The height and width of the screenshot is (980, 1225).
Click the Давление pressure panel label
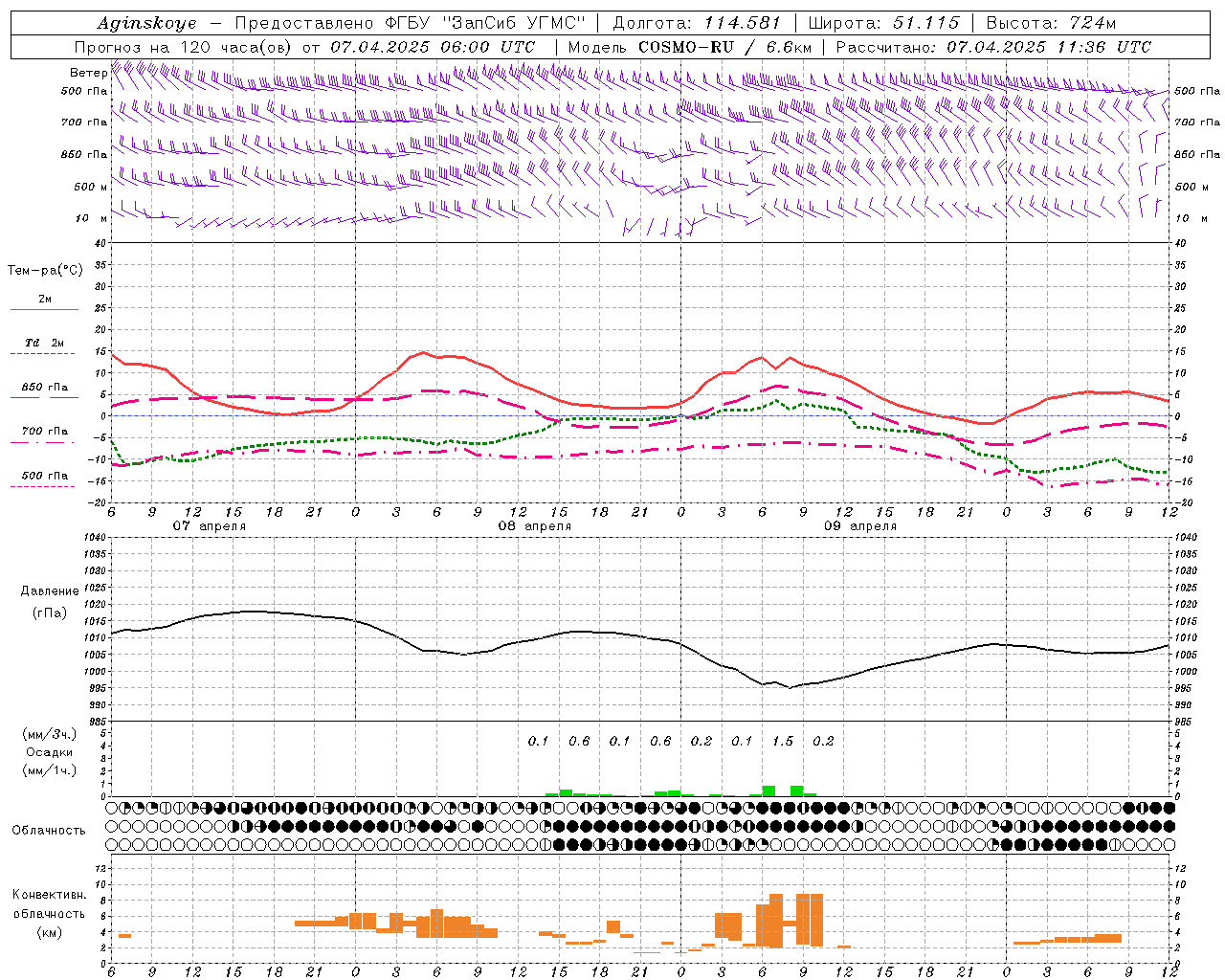pos(50,590)
